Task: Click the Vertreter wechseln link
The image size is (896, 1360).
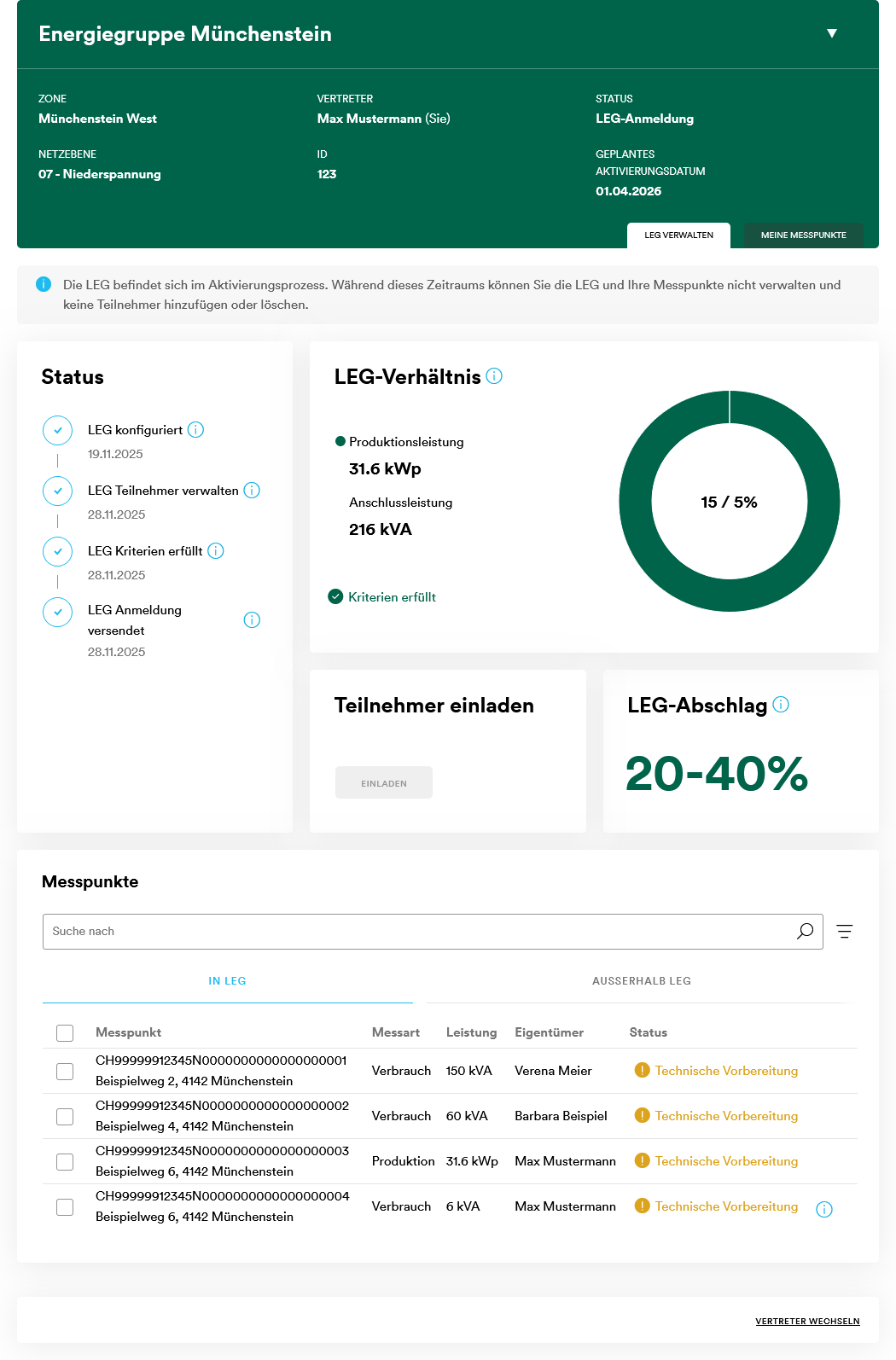Action: pyautogui.click(x=807, y=1322)
